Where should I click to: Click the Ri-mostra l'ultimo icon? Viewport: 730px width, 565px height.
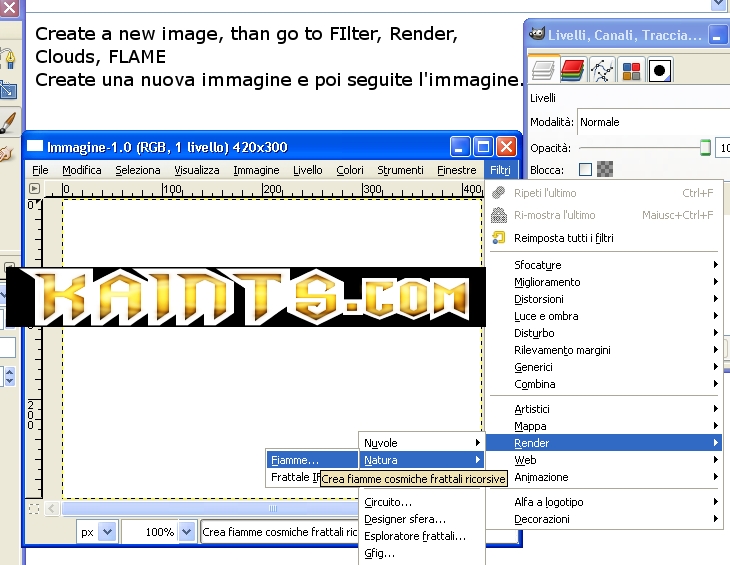click(499, 215)
